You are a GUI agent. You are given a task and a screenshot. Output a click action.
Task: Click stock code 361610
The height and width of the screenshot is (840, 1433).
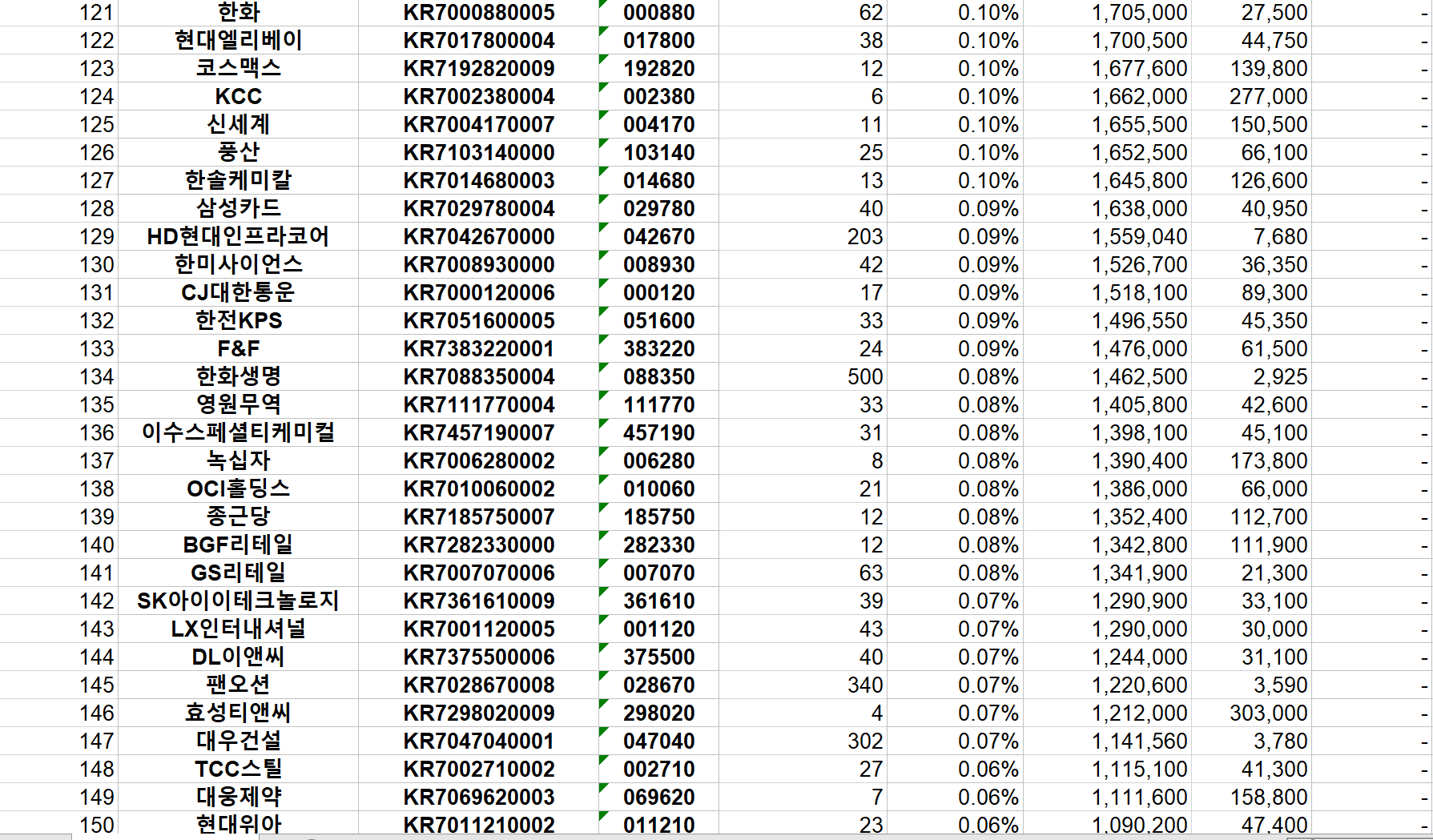click(658, 601)
